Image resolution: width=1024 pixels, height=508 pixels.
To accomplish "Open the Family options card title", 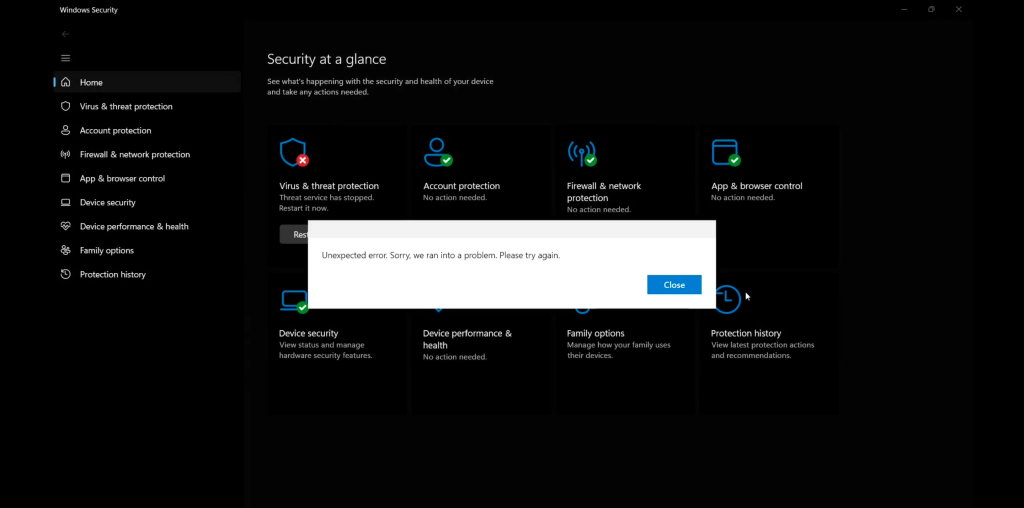I will (596, 333).
